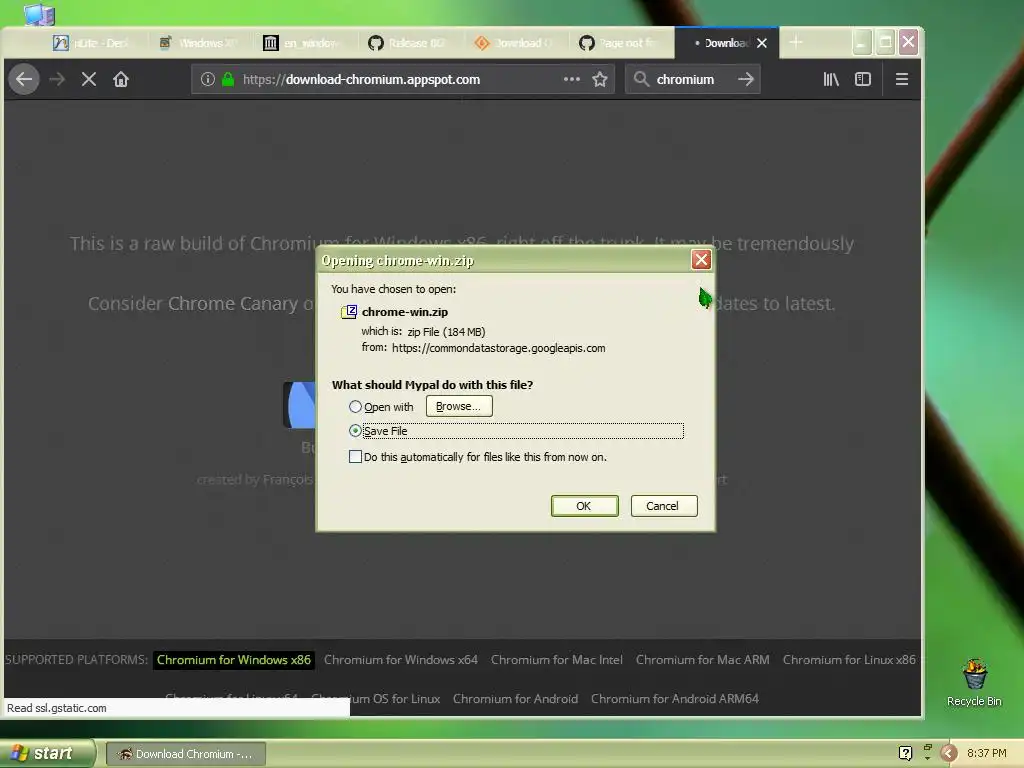
Task: Open page actions three-dot menu
Action: click(x=571, y=79)
